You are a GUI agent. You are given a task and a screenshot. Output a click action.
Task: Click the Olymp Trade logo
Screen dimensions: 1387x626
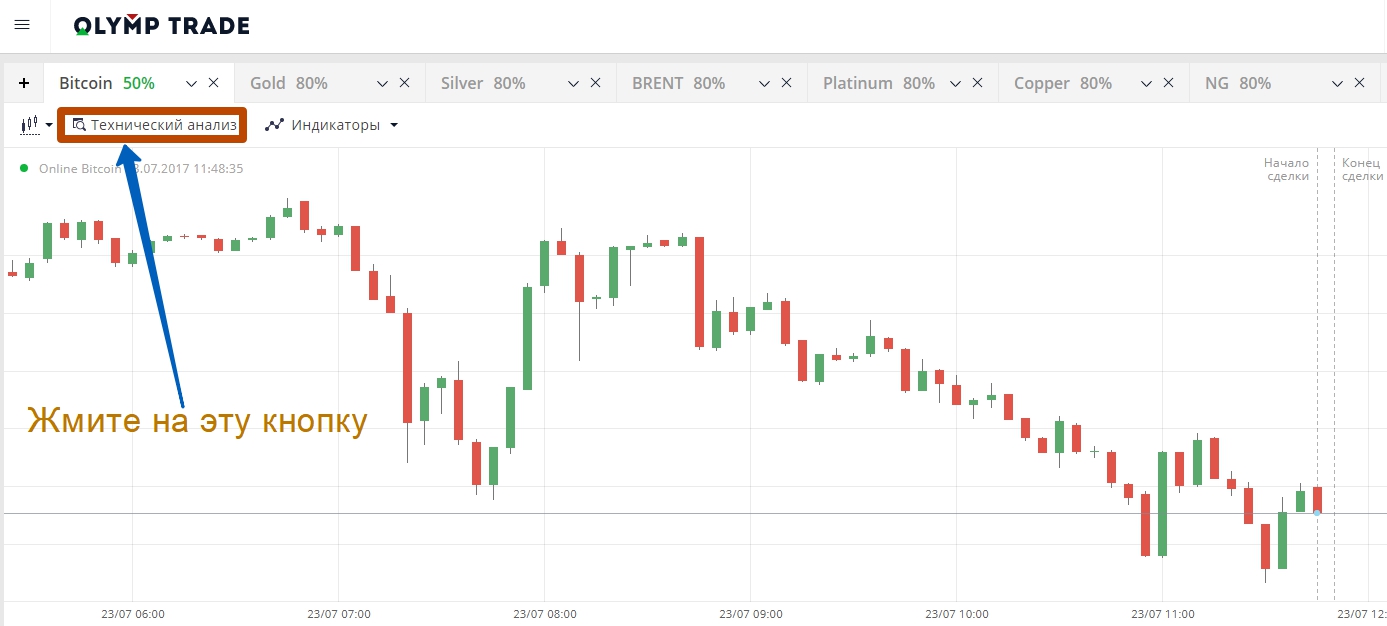(162, 26)
